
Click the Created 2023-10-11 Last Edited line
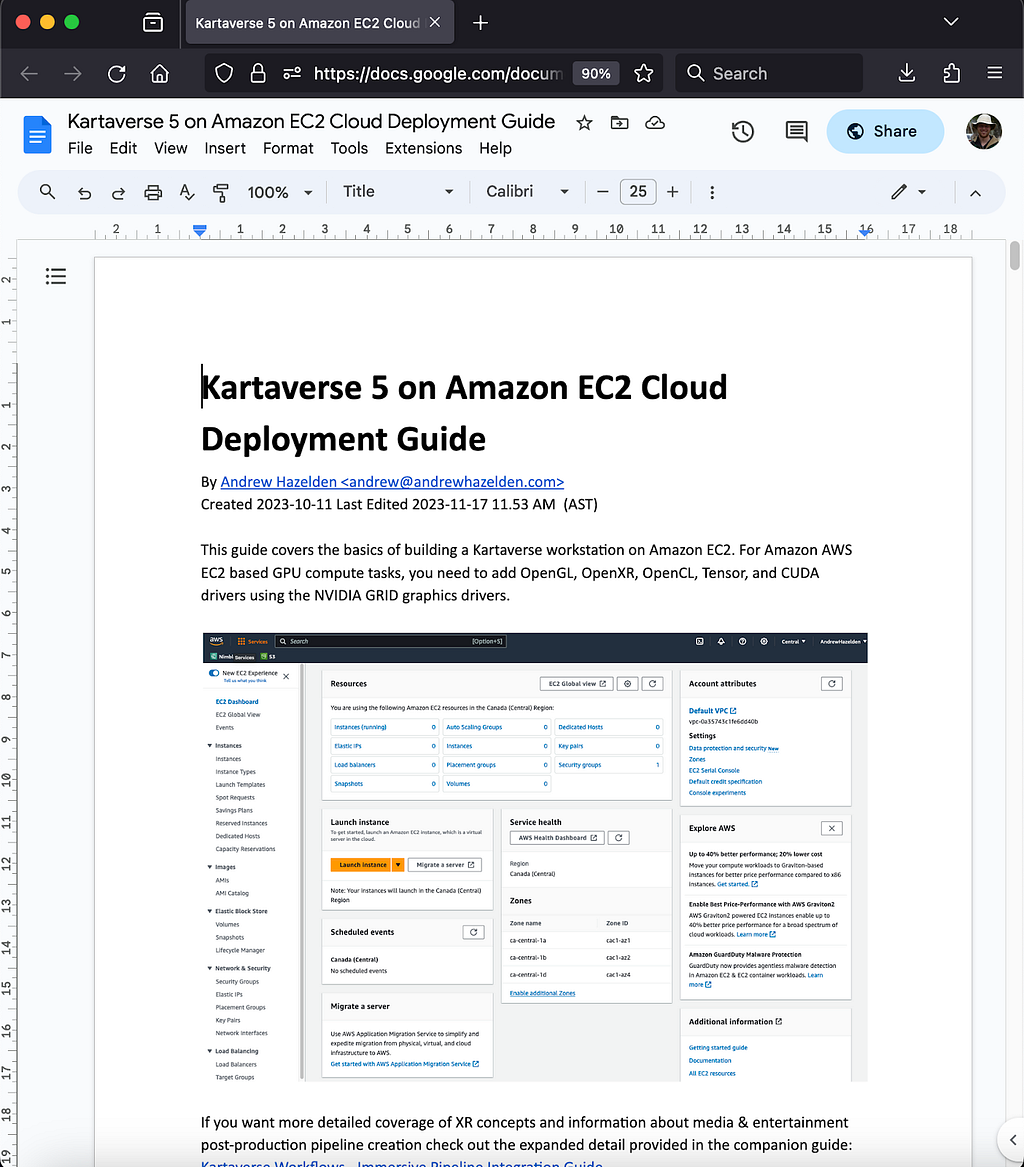[399, 505]
